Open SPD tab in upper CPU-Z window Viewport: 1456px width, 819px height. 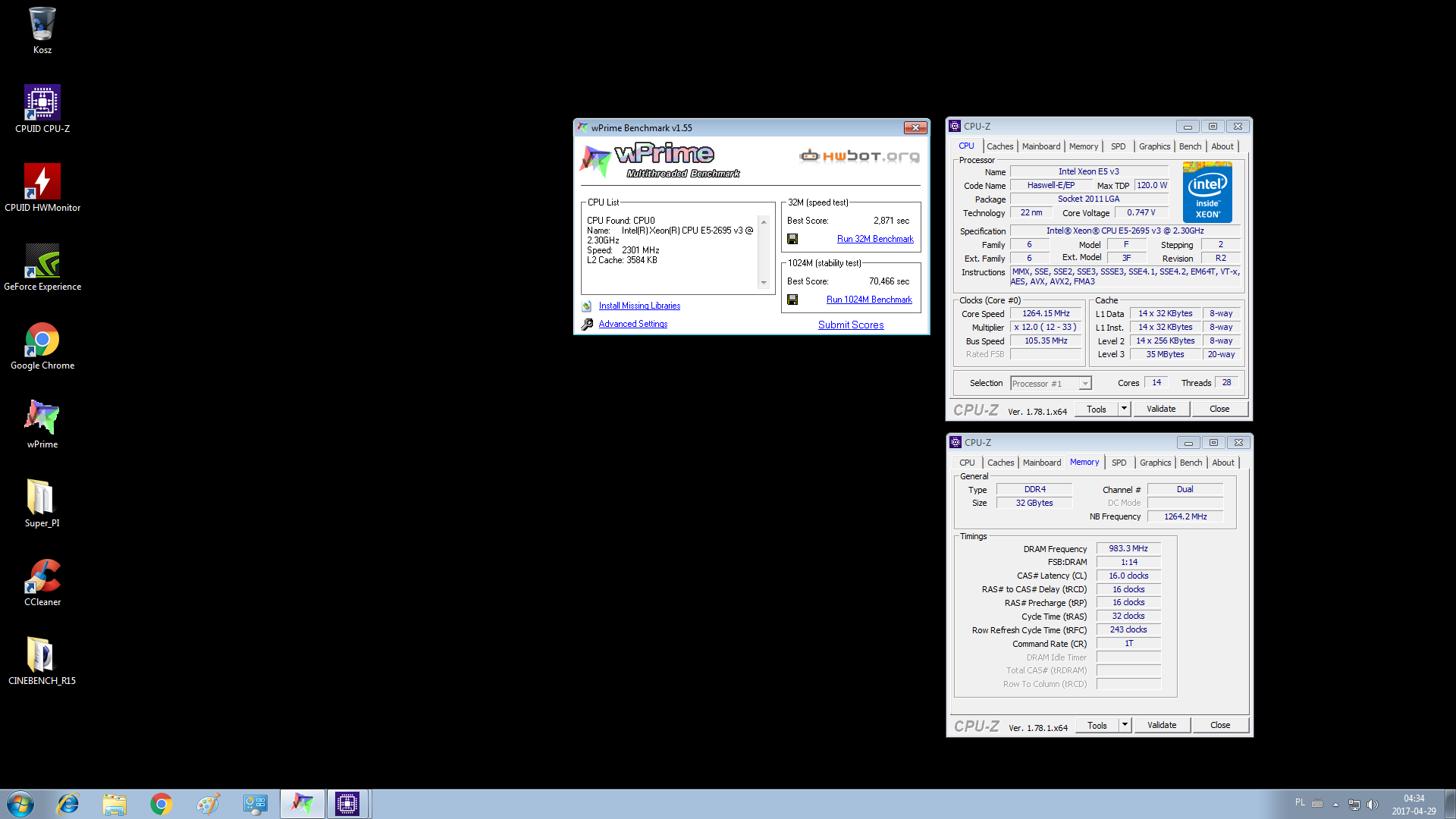(x=1119, y=146)
